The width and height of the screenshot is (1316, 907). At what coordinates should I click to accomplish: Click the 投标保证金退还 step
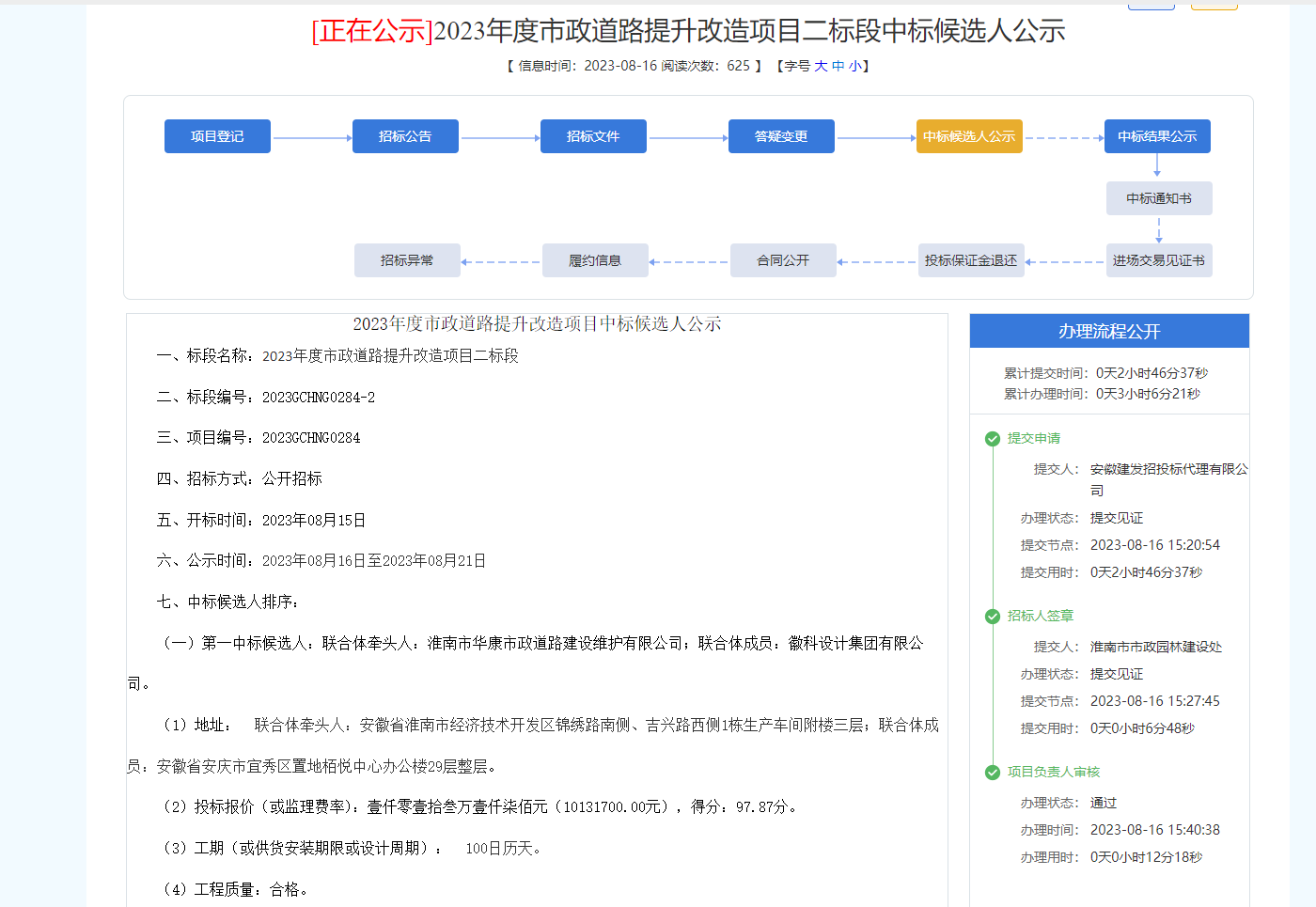click(x=971, y=260)
